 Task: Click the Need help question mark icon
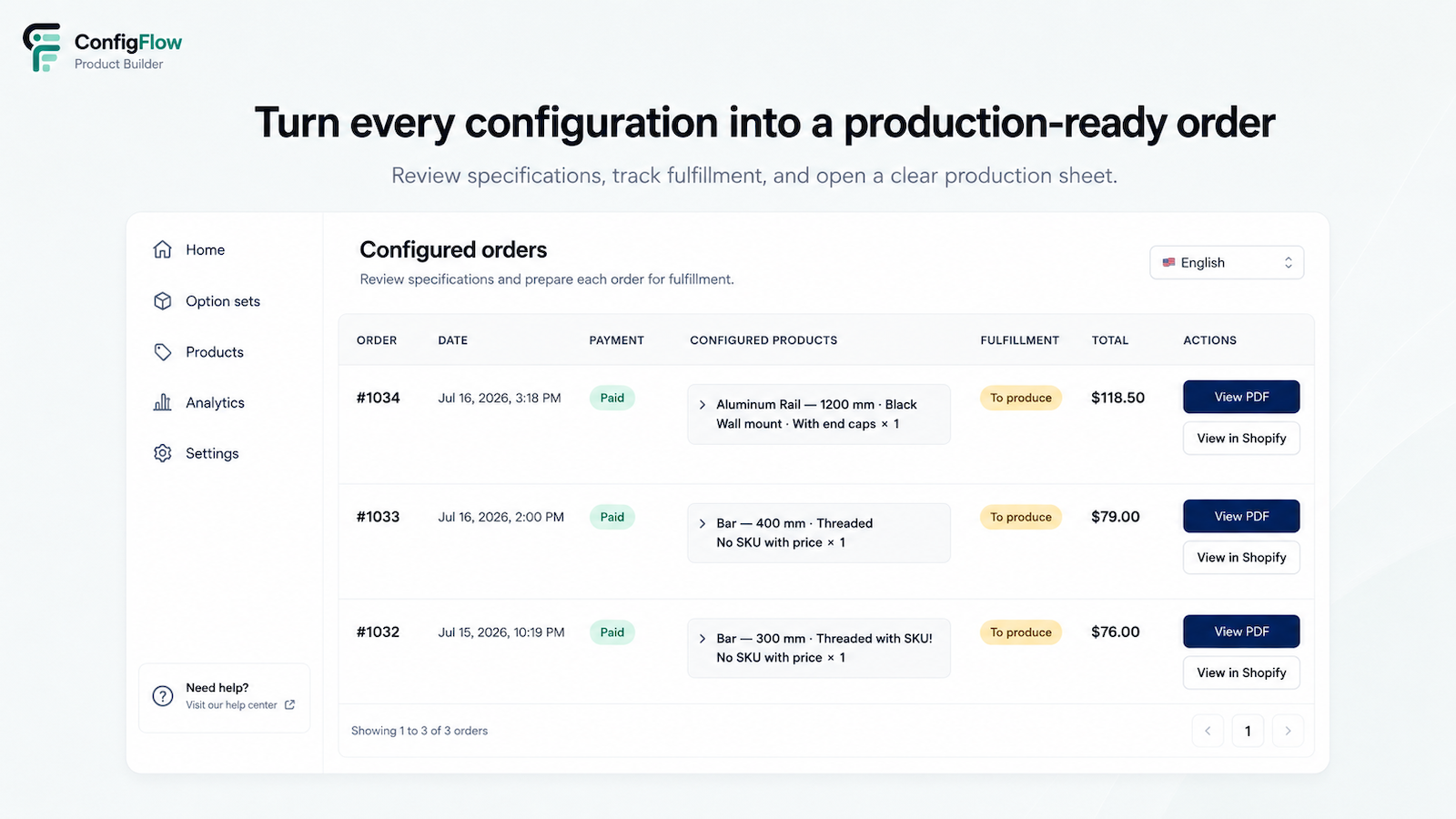pos(163,696)
